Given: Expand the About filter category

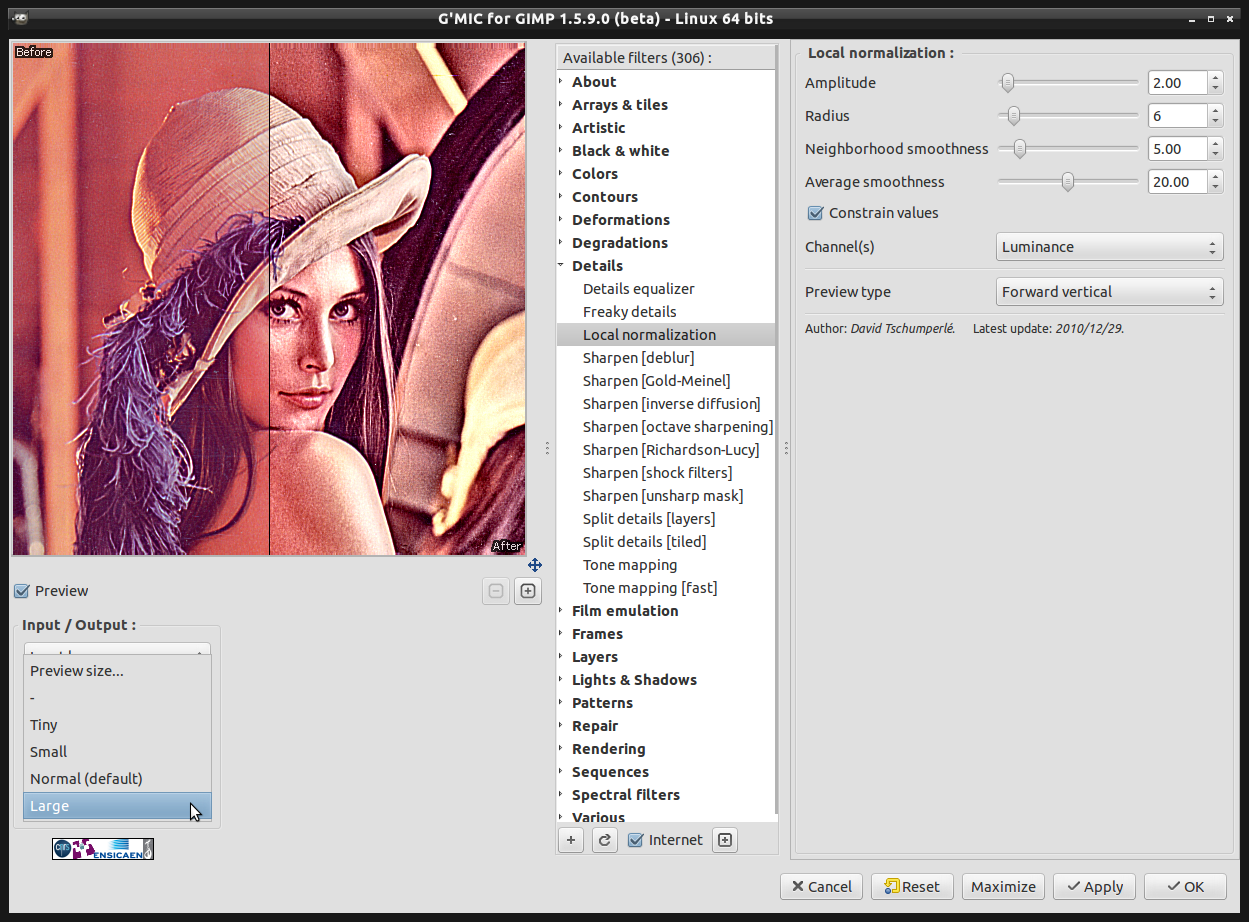Looking at the screenshot, I should [561, 82].
